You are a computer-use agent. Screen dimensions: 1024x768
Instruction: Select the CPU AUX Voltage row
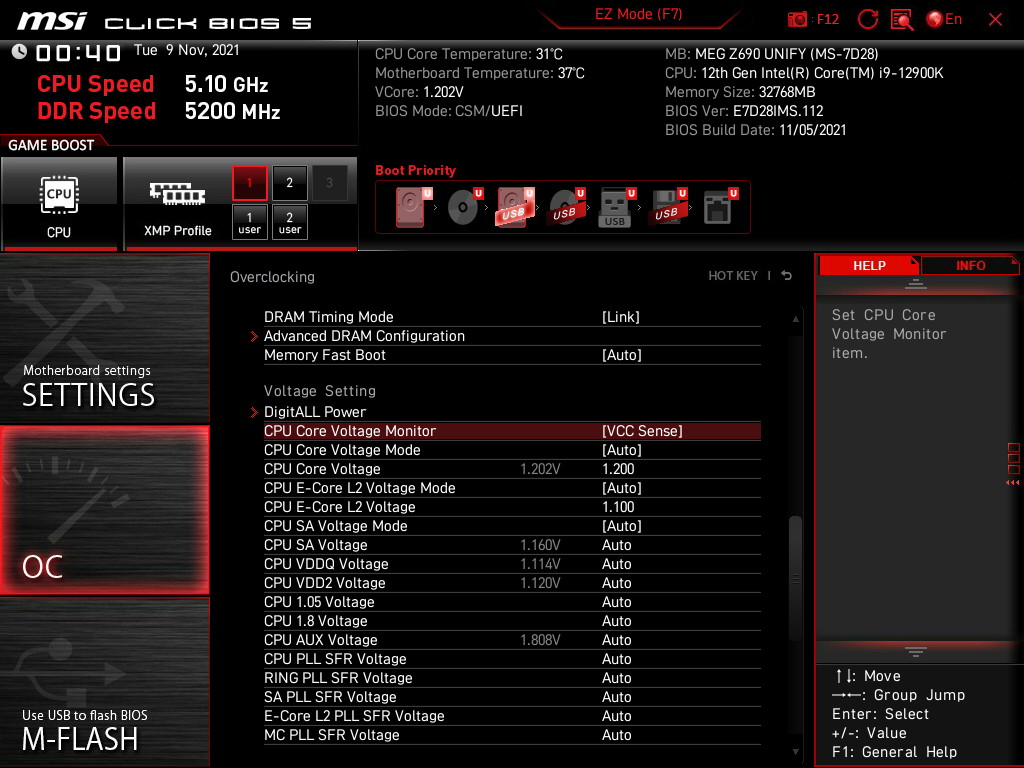click(x=512, y=640)
